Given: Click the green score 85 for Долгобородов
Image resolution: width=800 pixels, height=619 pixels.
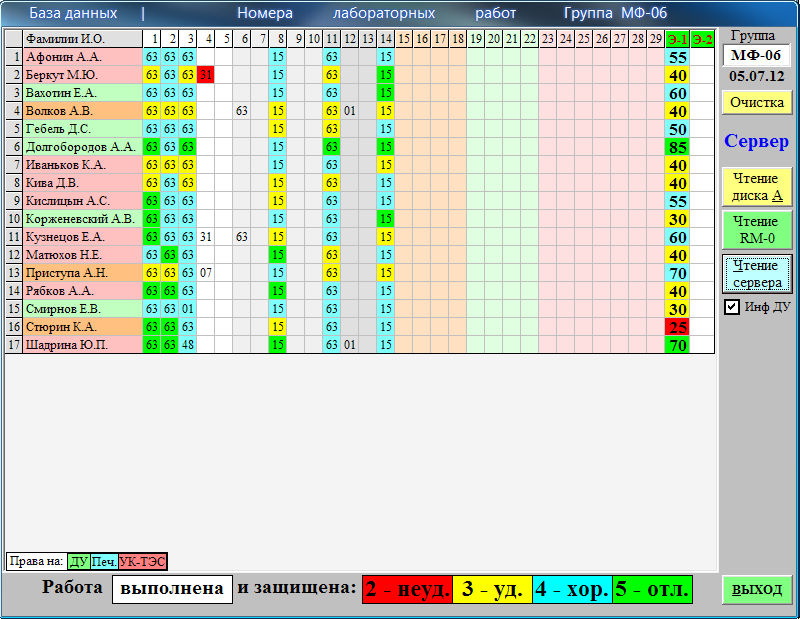Looking at the screenshot, I should tap(678, 147).
